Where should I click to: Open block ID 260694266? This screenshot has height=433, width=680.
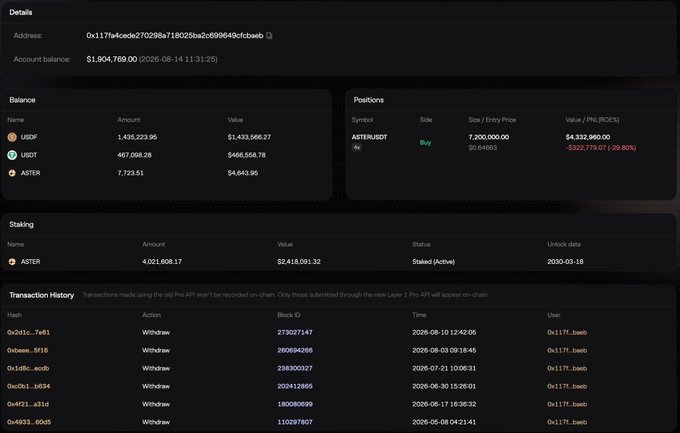pos(295,350)
